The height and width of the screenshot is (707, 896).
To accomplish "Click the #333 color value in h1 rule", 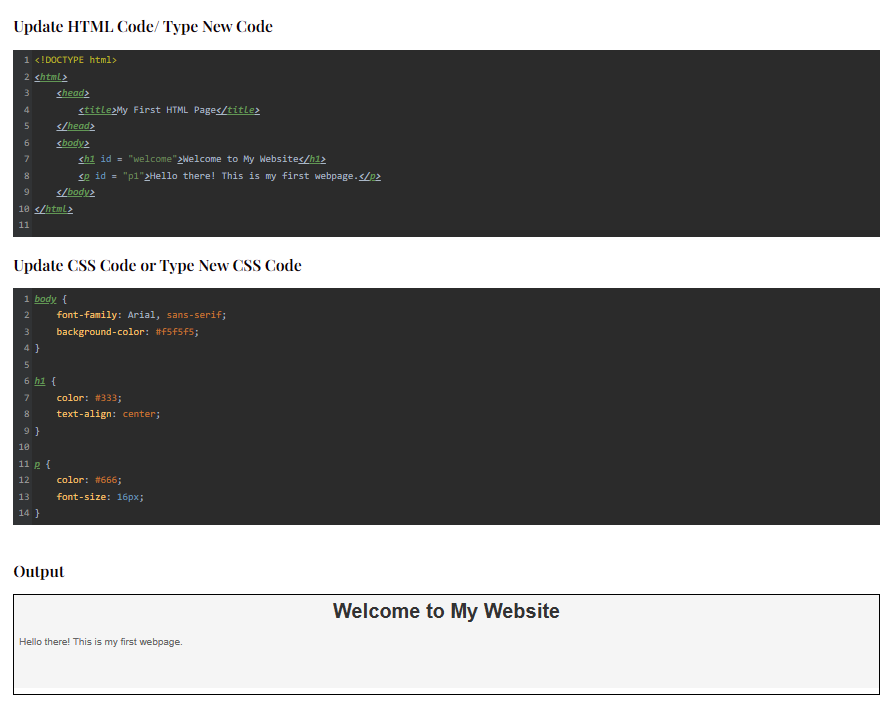I will pos(106,398).
